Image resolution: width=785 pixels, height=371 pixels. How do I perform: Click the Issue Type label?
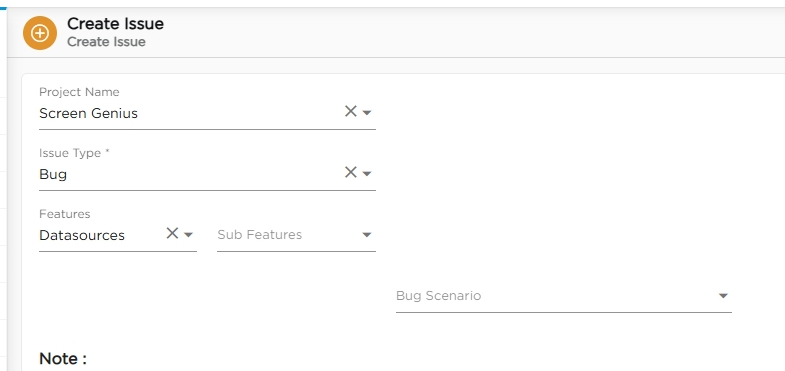[x=74, y=153]
